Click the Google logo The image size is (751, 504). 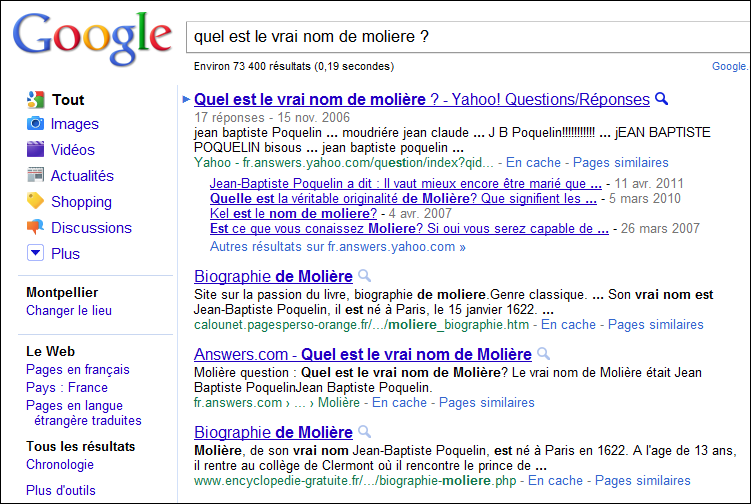pyautogui.click(x=92, y=38)
